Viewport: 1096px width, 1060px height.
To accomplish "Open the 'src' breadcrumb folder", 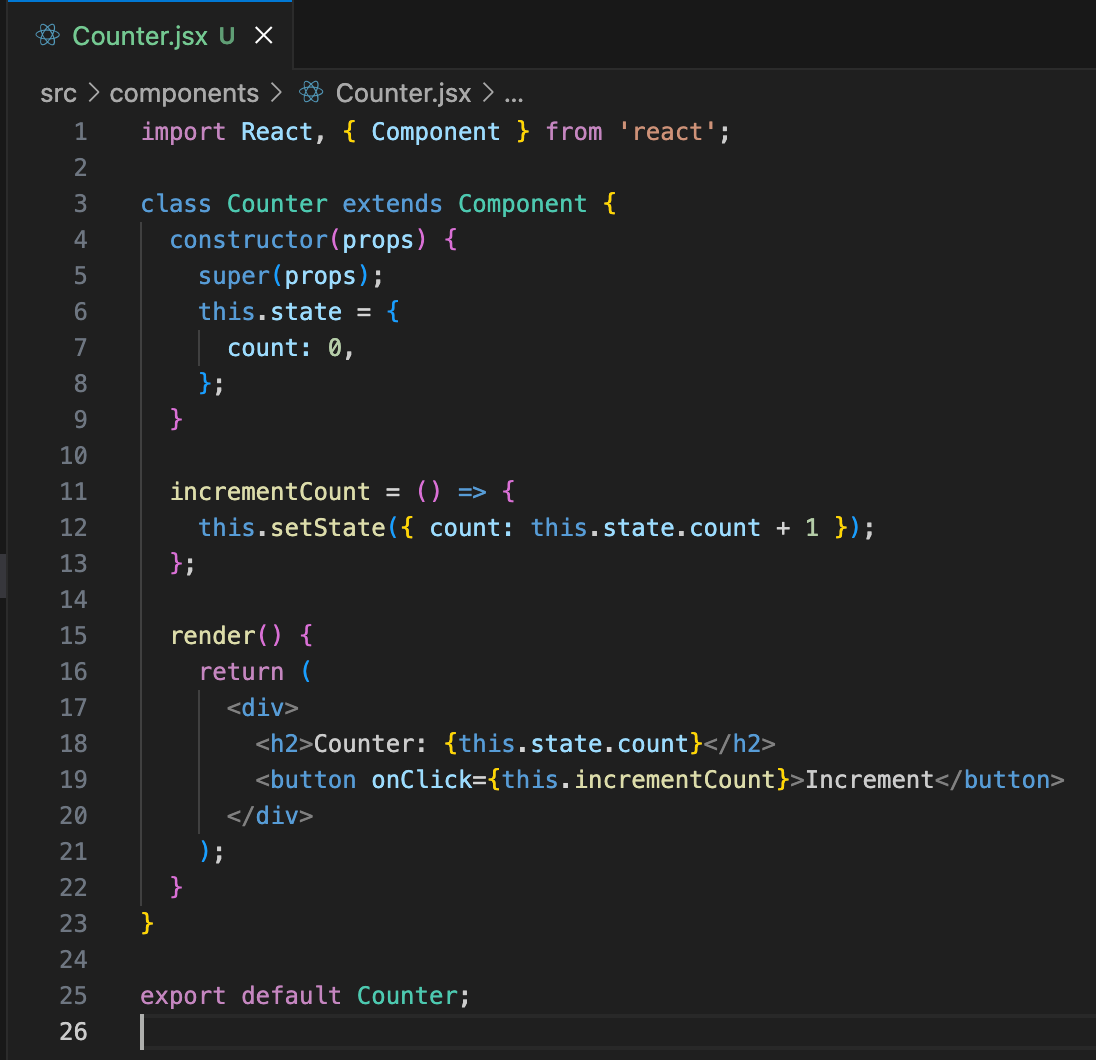I will point(58,93).
